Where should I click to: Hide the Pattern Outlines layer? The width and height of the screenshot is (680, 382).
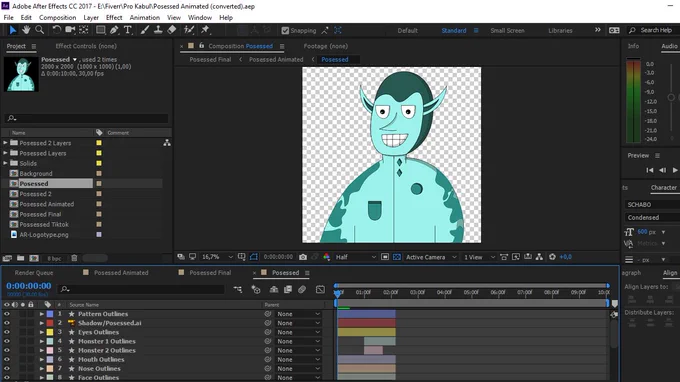pyautogui.click(x=7, y=314)
